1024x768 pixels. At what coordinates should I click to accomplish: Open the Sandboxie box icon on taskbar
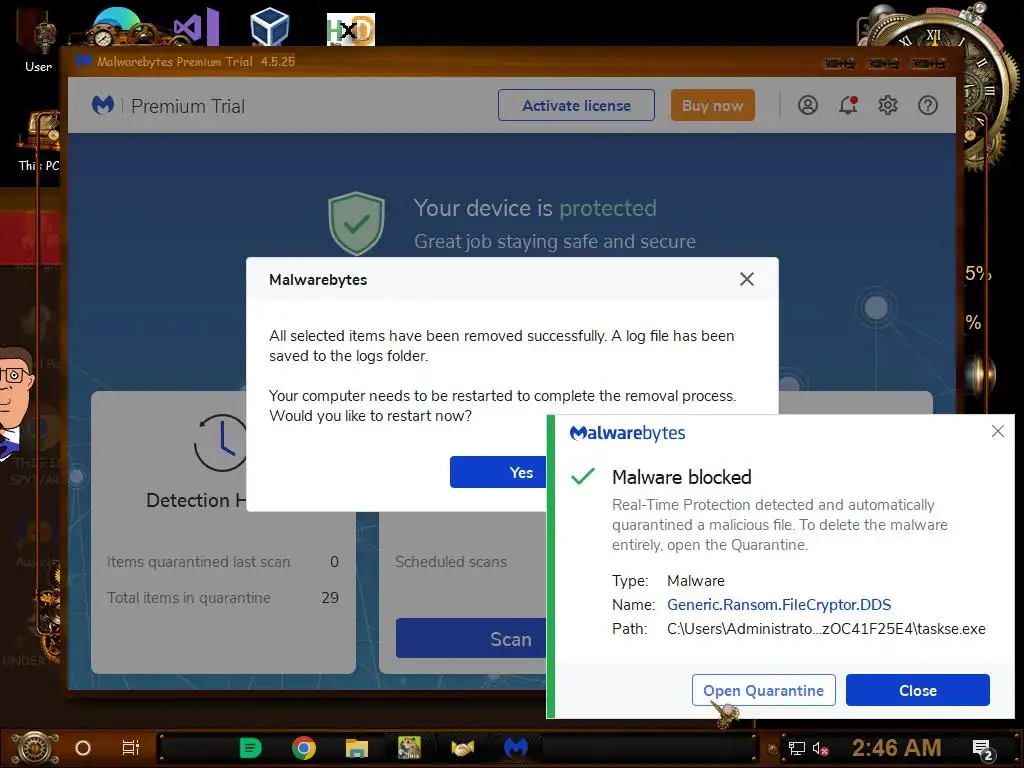(x=409, y=748)
